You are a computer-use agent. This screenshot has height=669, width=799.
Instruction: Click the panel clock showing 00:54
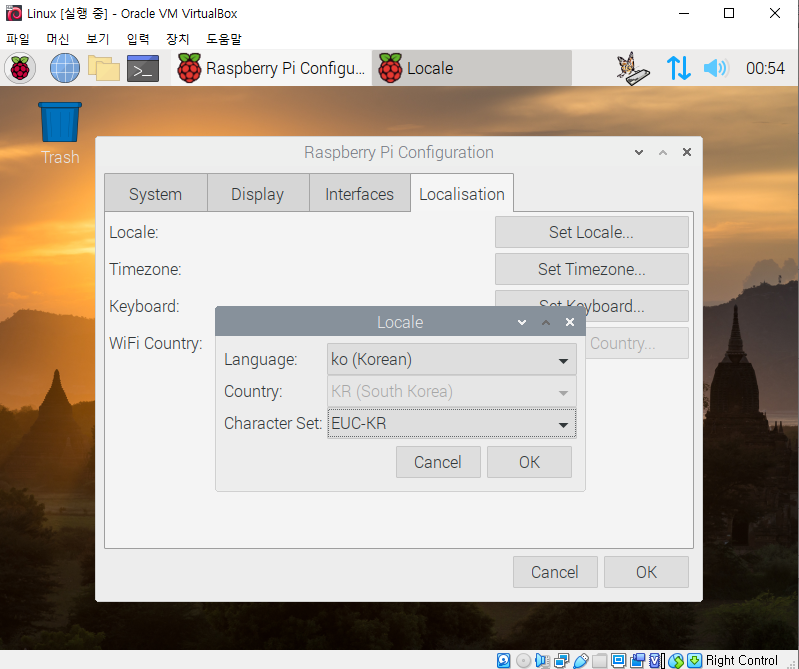point(765,68)
